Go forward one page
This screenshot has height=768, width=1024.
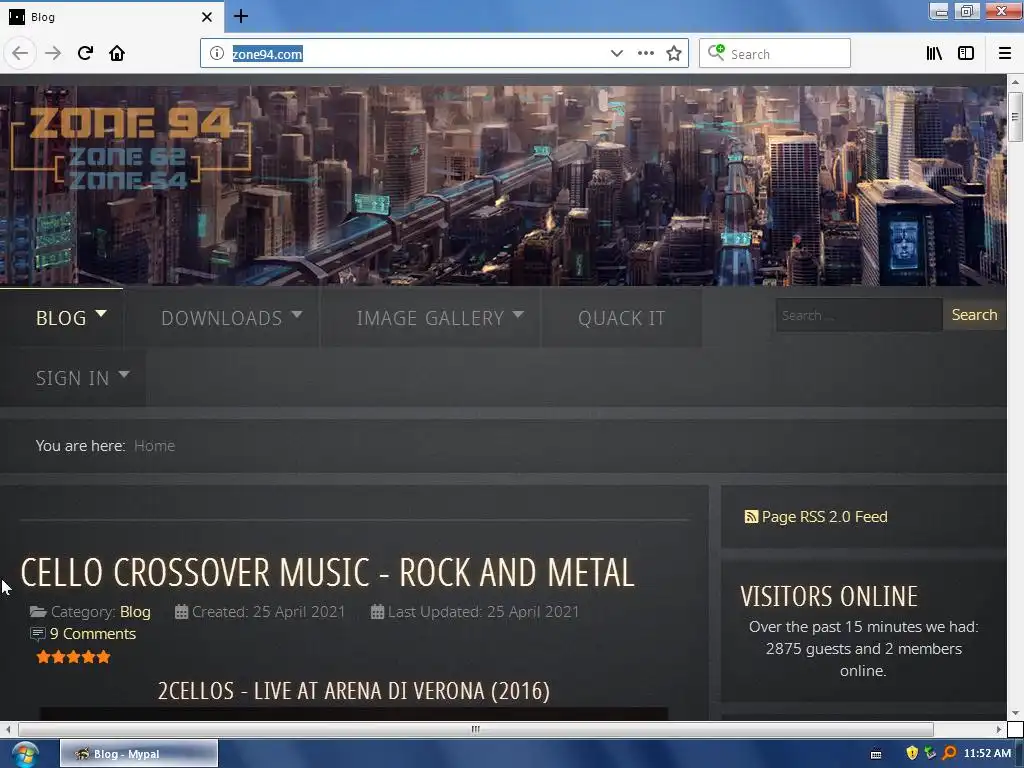53,54
